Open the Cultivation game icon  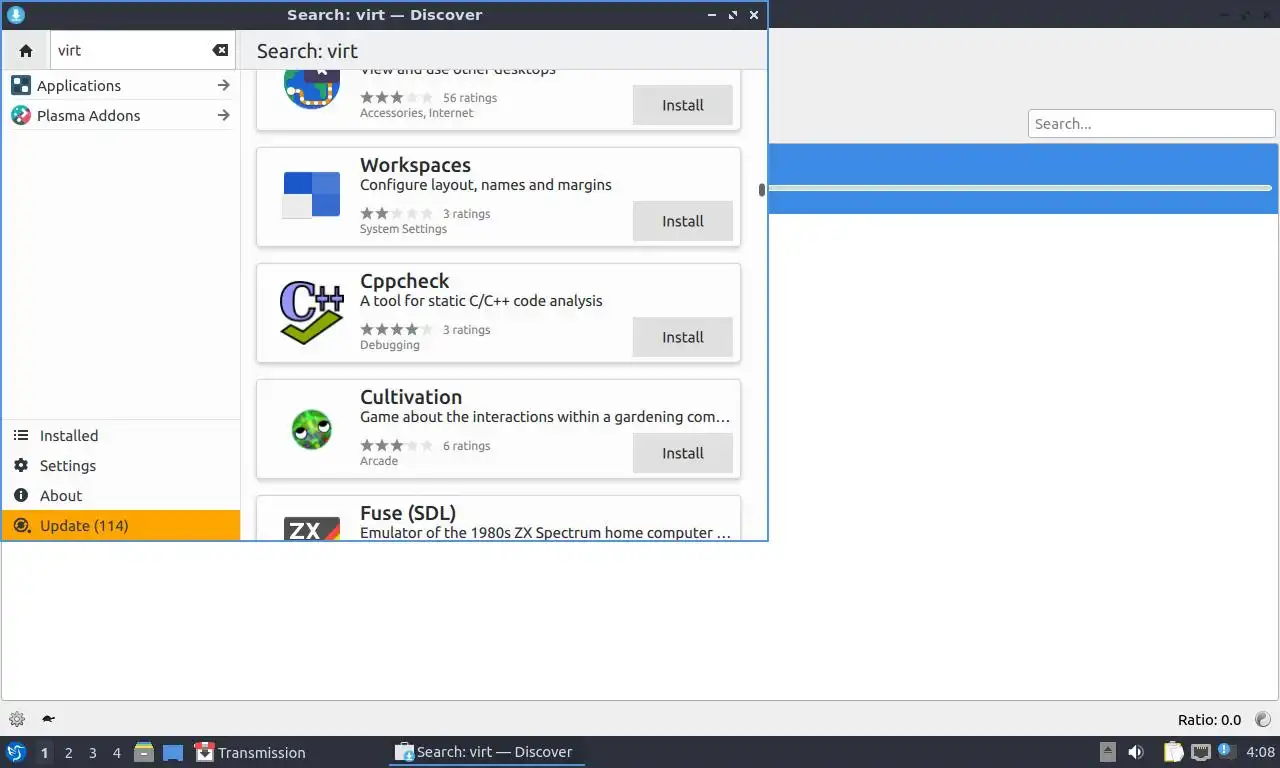pyautogui.click(x=312, y=429)
